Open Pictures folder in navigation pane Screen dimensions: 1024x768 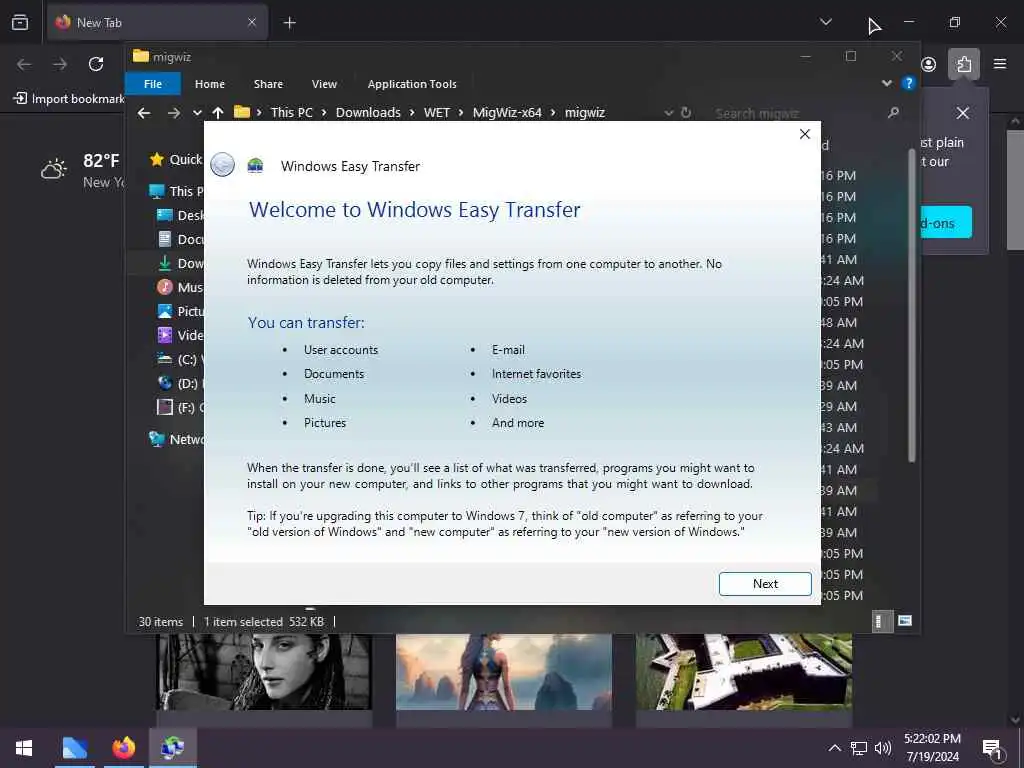point(180,312)
